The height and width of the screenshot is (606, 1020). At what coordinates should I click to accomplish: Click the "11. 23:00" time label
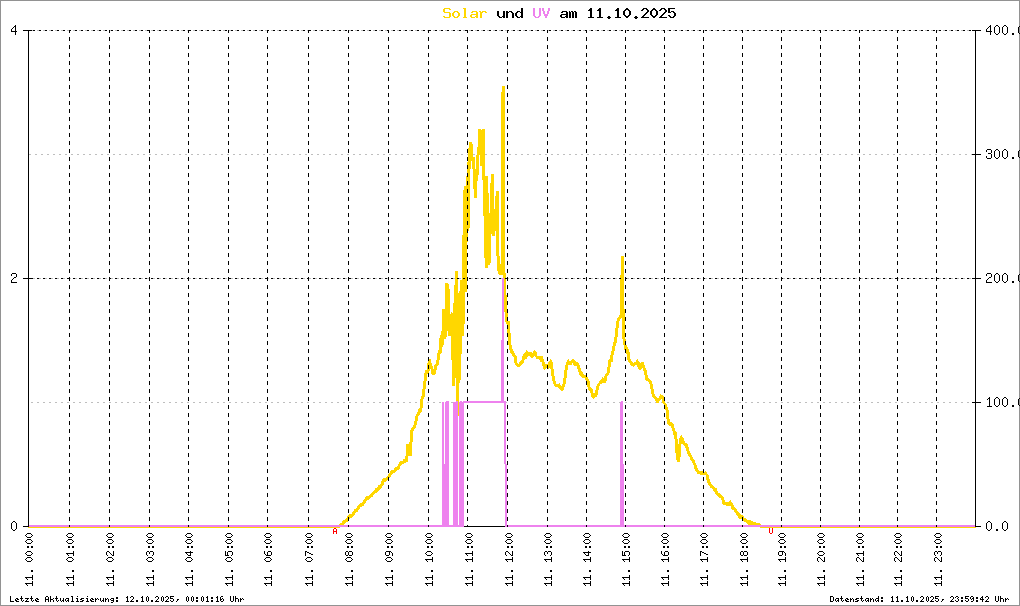pyautogui.click(x=937, y=559)
